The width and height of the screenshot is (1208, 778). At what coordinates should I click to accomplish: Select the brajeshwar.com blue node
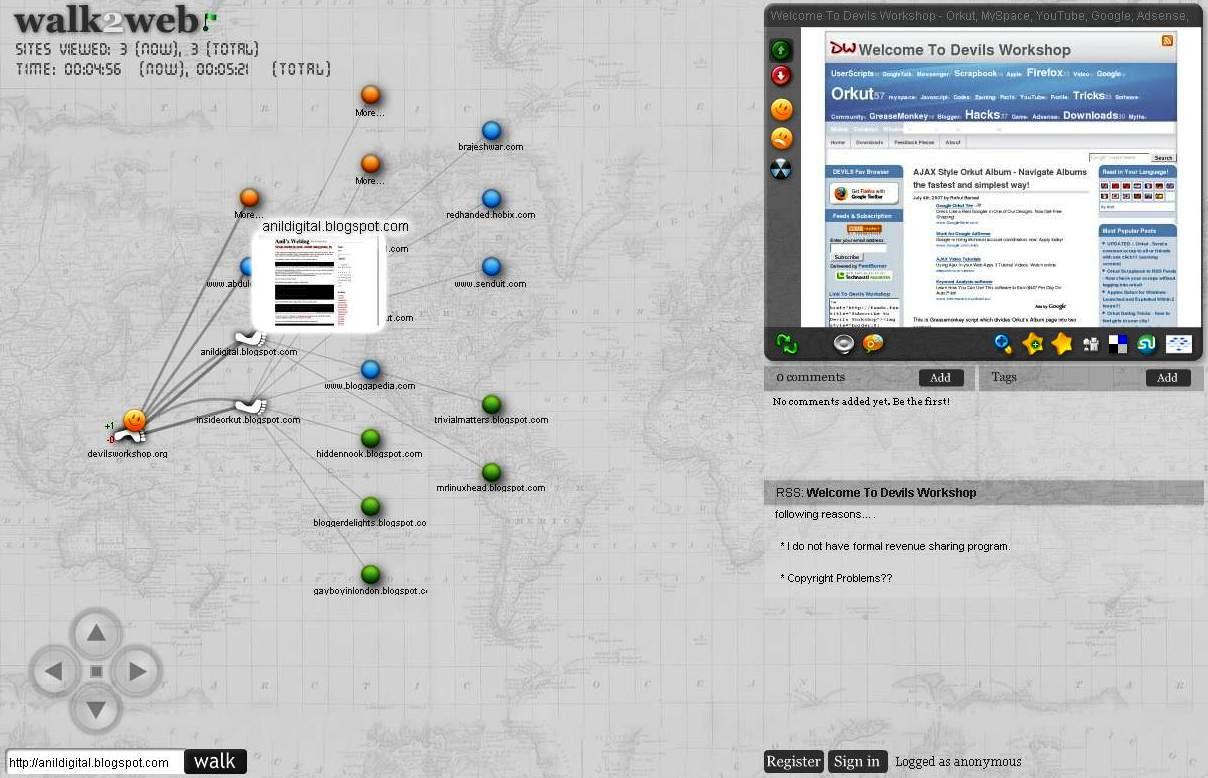[491, 130]
